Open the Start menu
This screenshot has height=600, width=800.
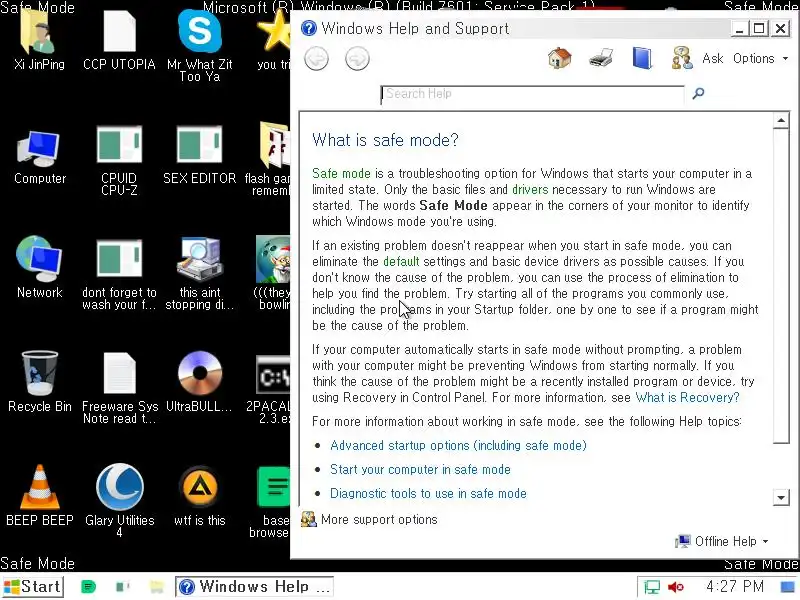[x=32, y=586]
